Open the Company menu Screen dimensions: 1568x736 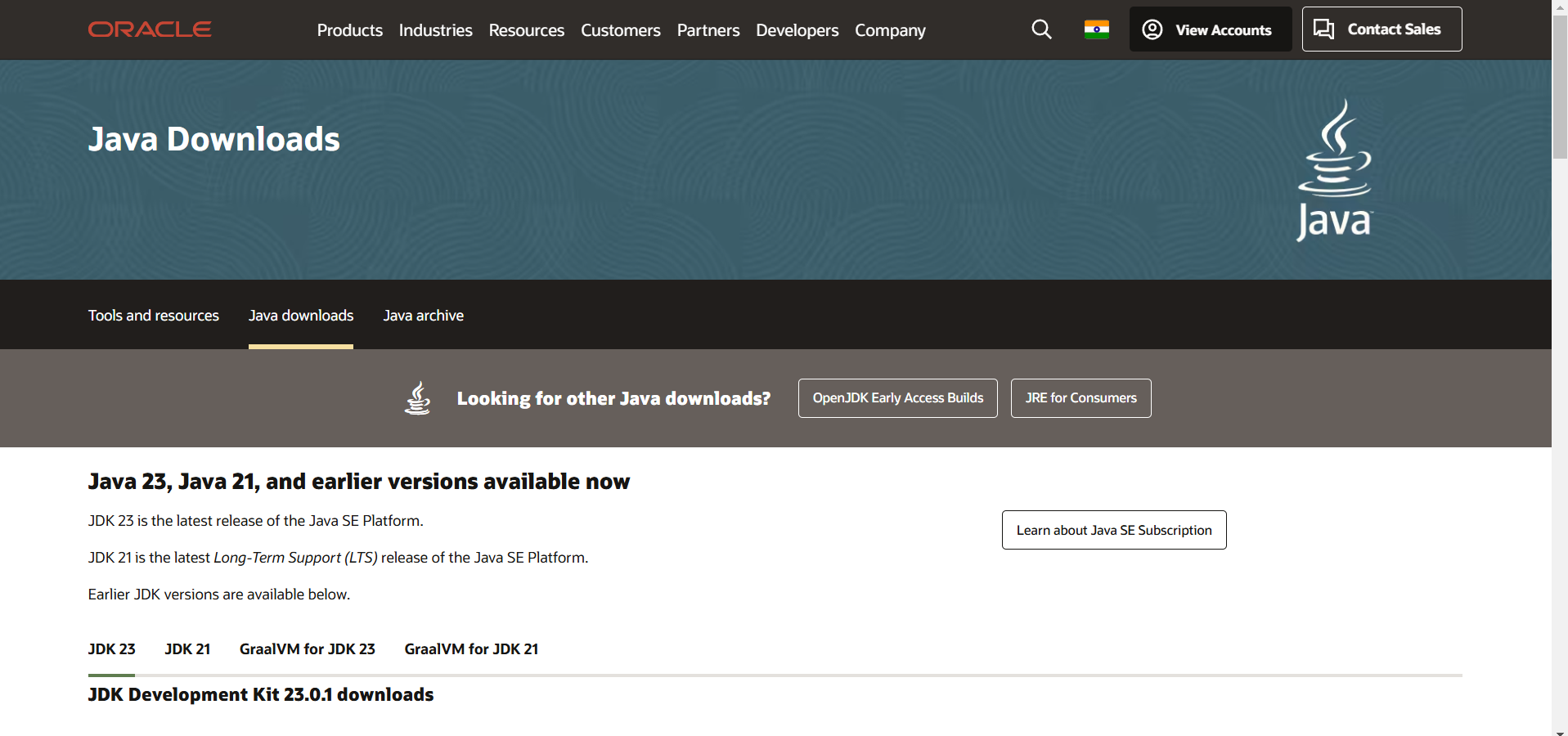coord(890,30)
